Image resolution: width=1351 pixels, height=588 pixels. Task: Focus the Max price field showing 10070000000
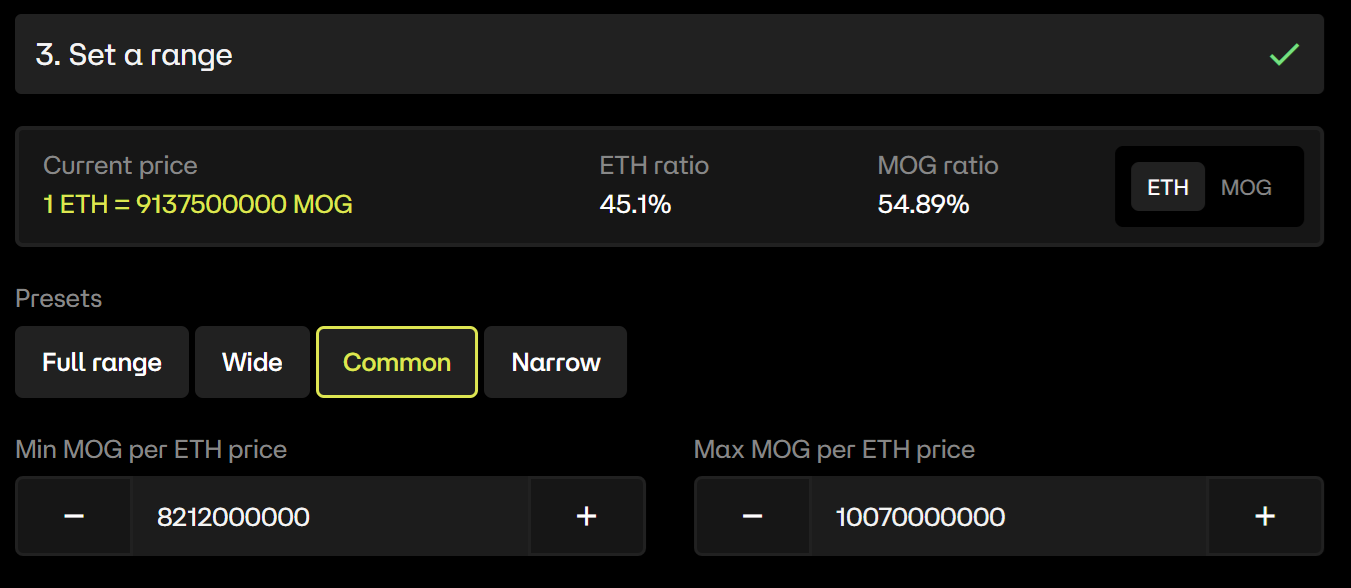(1008, 516)
